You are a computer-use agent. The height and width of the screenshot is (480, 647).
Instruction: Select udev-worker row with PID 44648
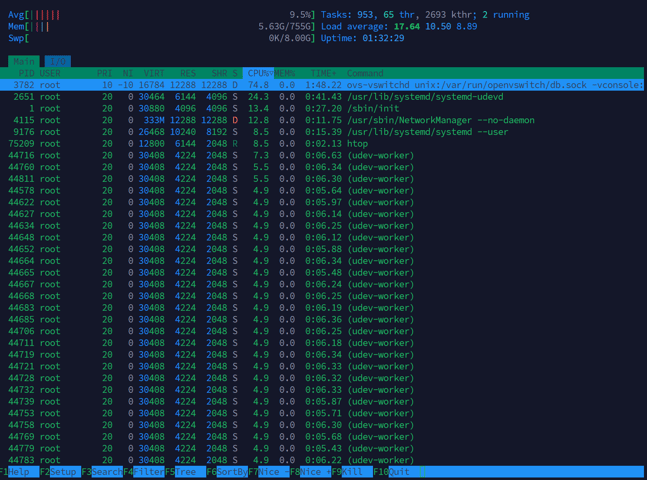coord(322,237)
